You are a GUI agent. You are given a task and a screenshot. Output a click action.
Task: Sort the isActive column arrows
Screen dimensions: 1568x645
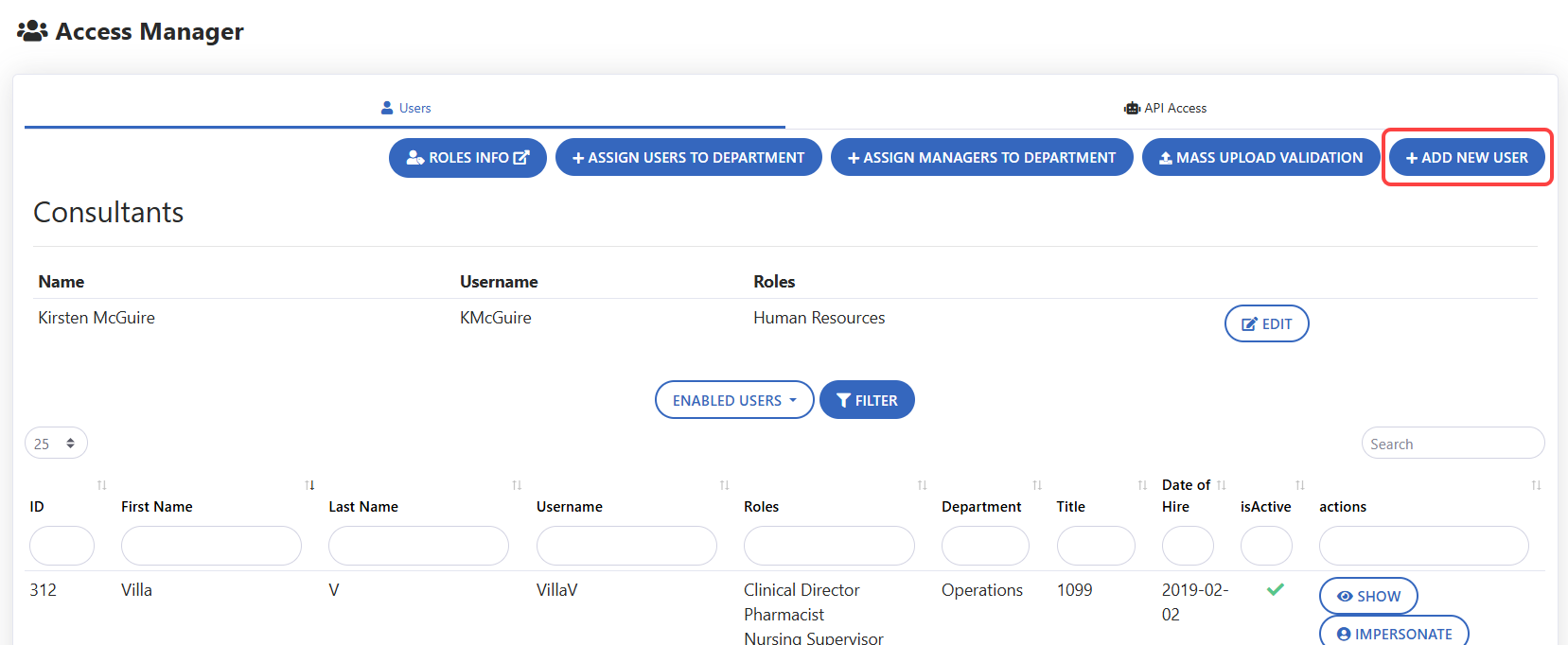[x=1300, y=485]
